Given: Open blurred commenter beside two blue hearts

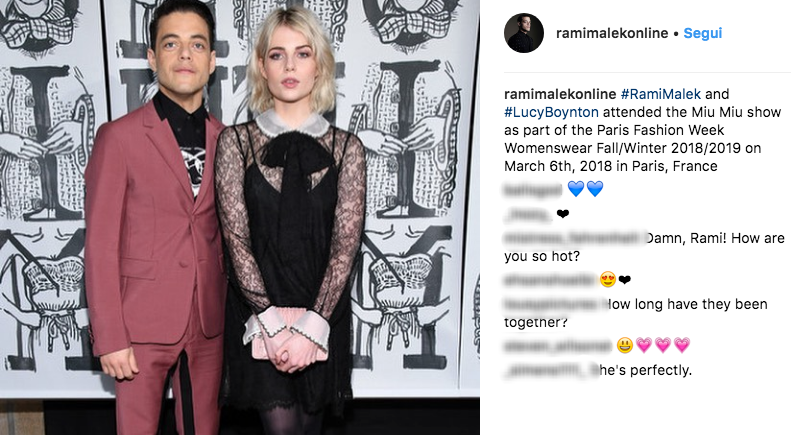Looking at the screenshot, I should click(x=533, y=190).
